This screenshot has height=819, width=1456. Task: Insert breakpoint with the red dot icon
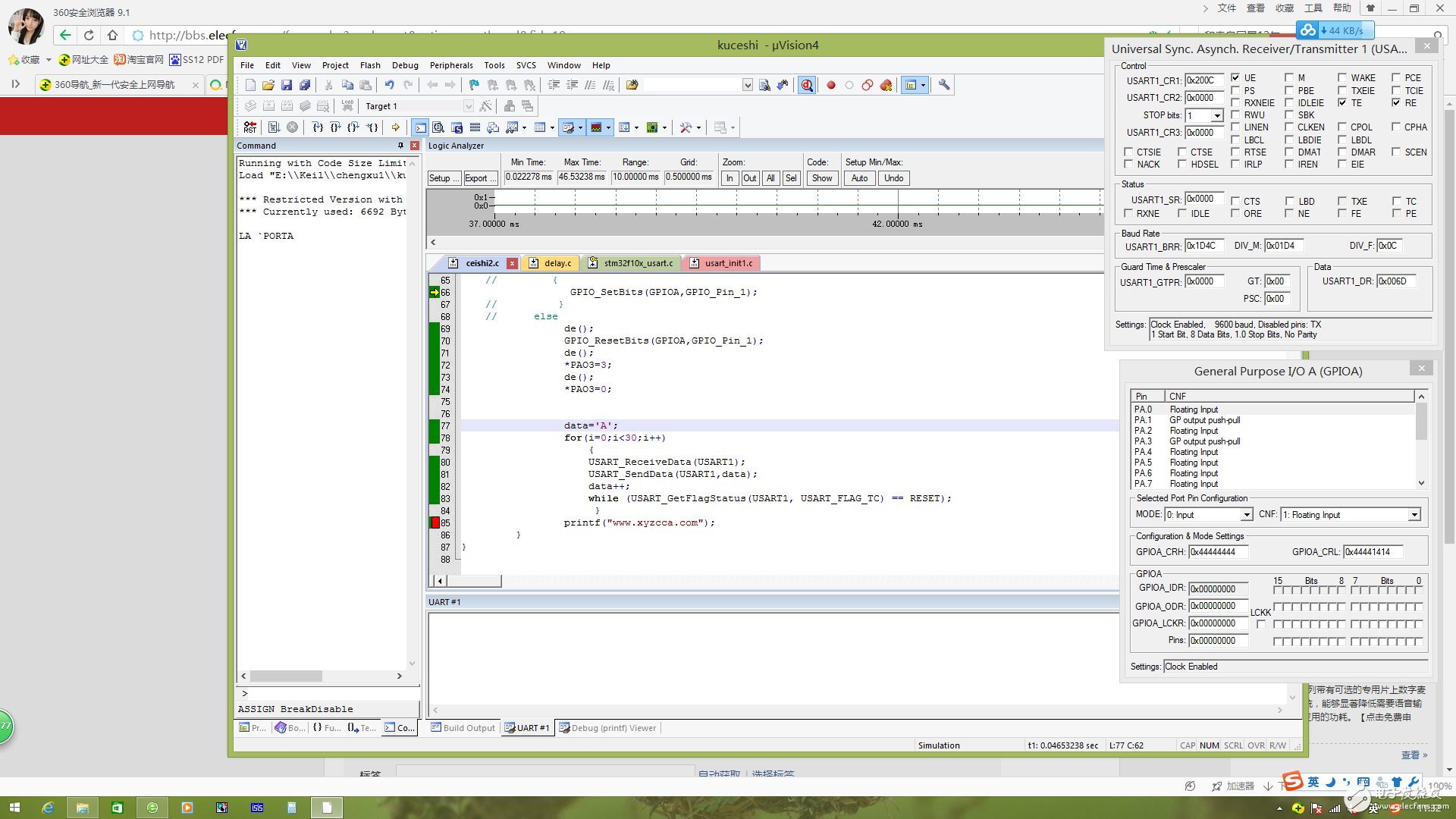tap(831, 85)
